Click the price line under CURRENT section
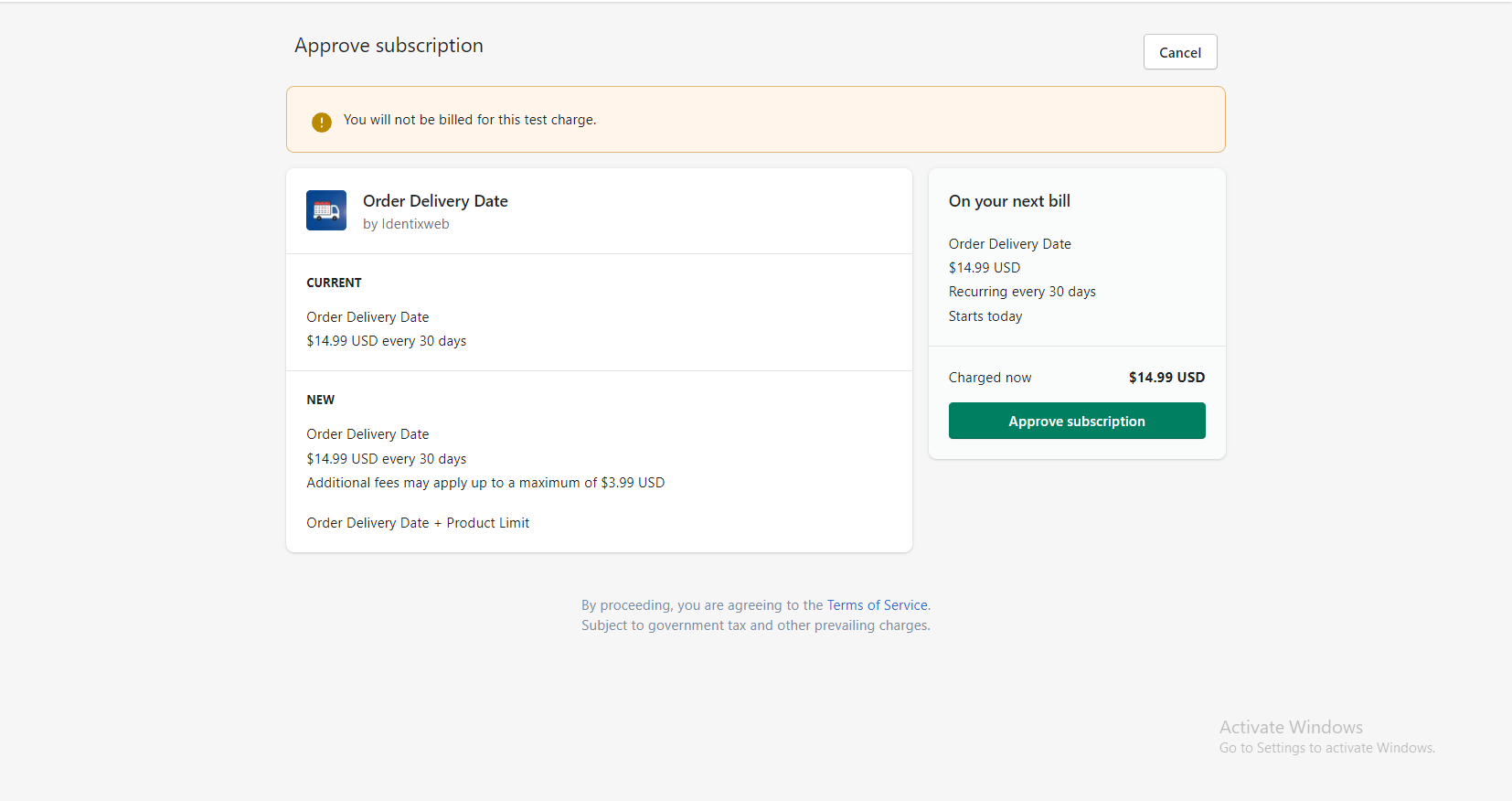This screenshot has width=1512, height=801. (386, 341)
